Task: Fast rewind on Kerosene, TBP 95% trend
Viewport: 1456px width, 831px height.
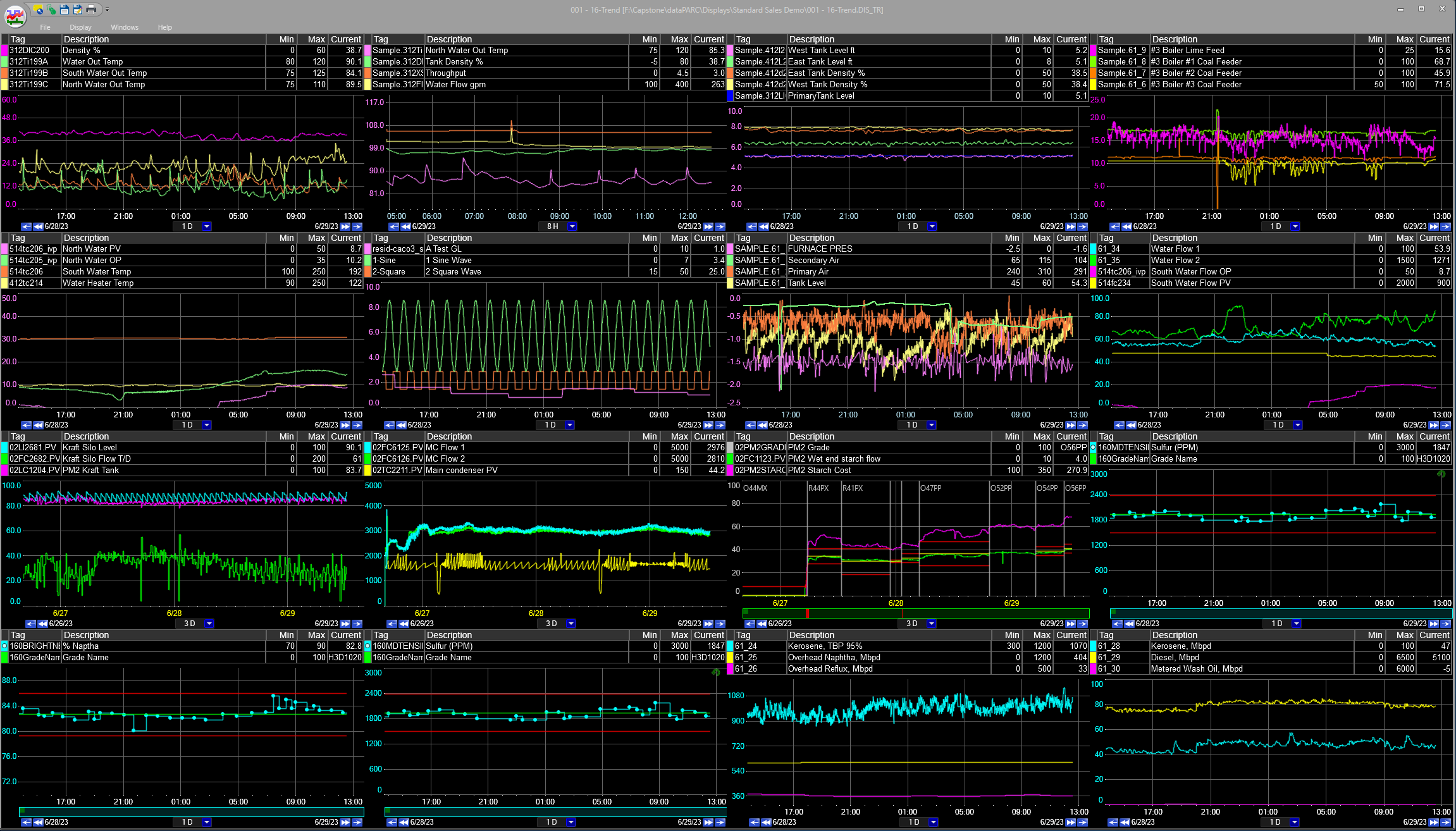Action: [766, 822]
